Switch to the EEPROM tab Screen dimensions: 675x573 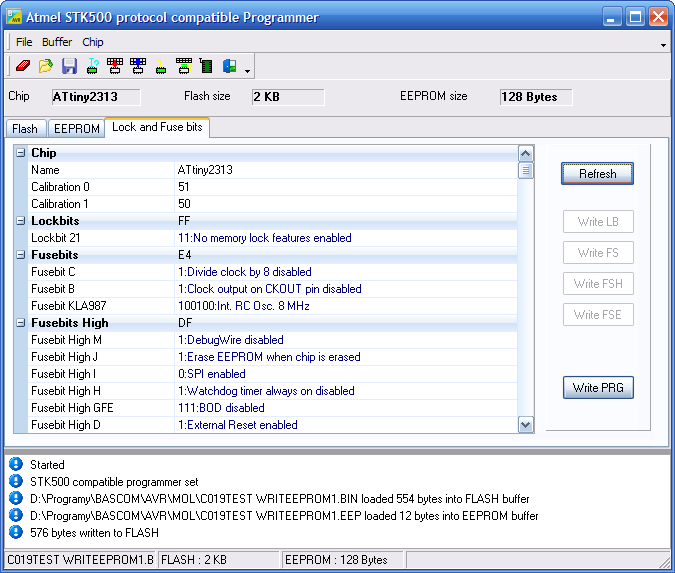(76, 129)
